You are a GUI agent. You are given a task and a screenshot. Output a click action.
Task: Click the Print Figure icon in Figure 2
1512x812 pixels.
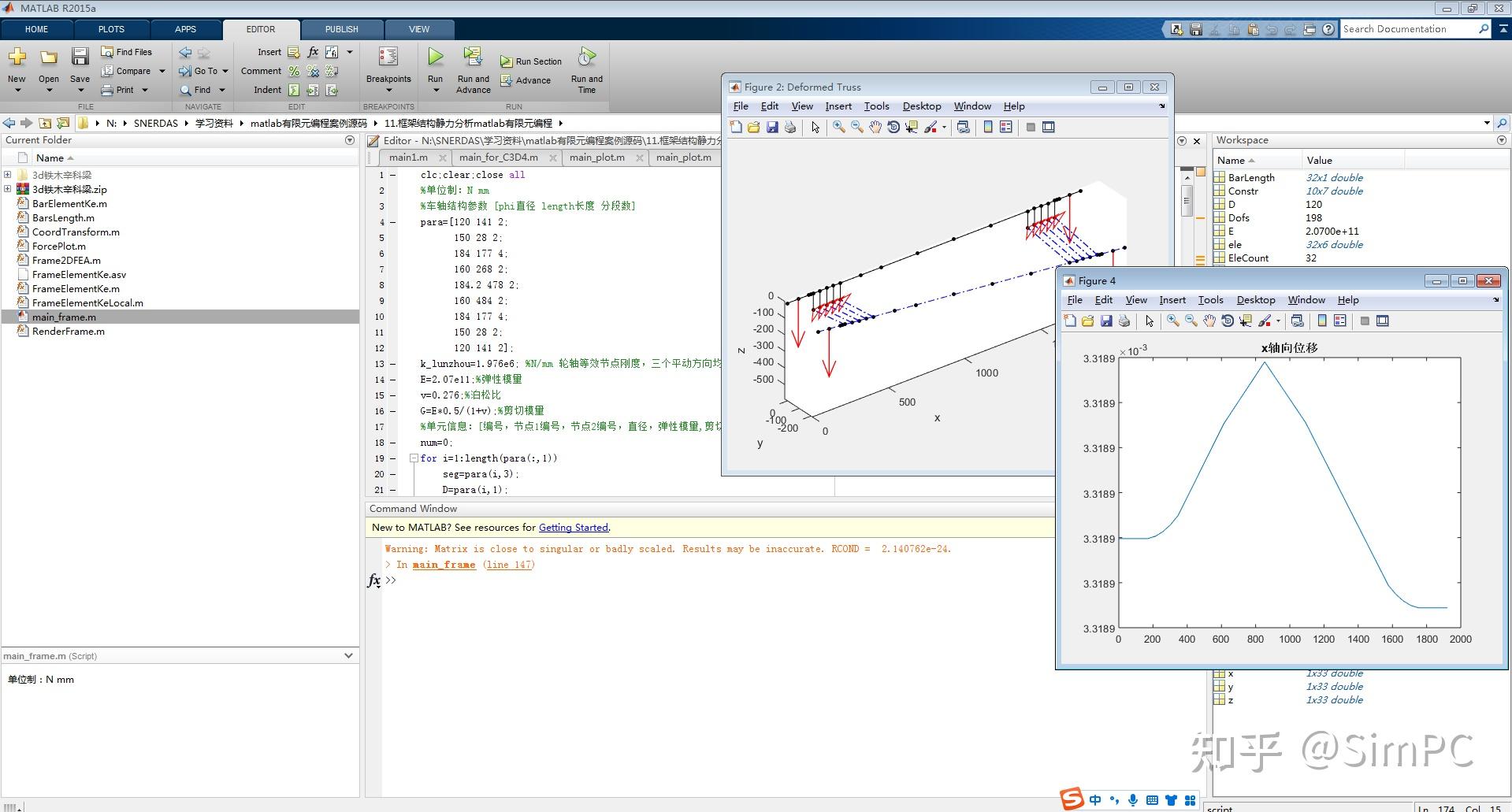pyautogui.click(x=790, y=127)
